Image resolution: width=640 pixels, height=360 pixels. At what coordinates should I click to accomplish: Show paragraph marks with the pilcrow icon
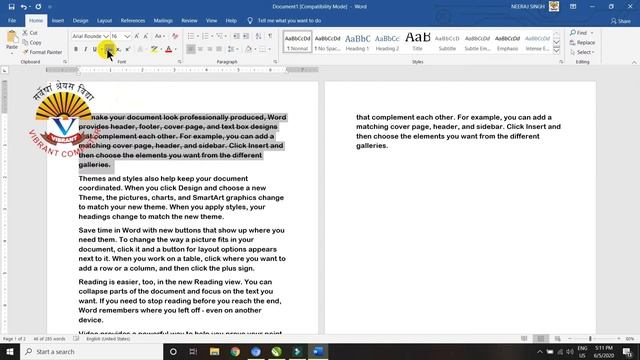[x=270, y=36]
